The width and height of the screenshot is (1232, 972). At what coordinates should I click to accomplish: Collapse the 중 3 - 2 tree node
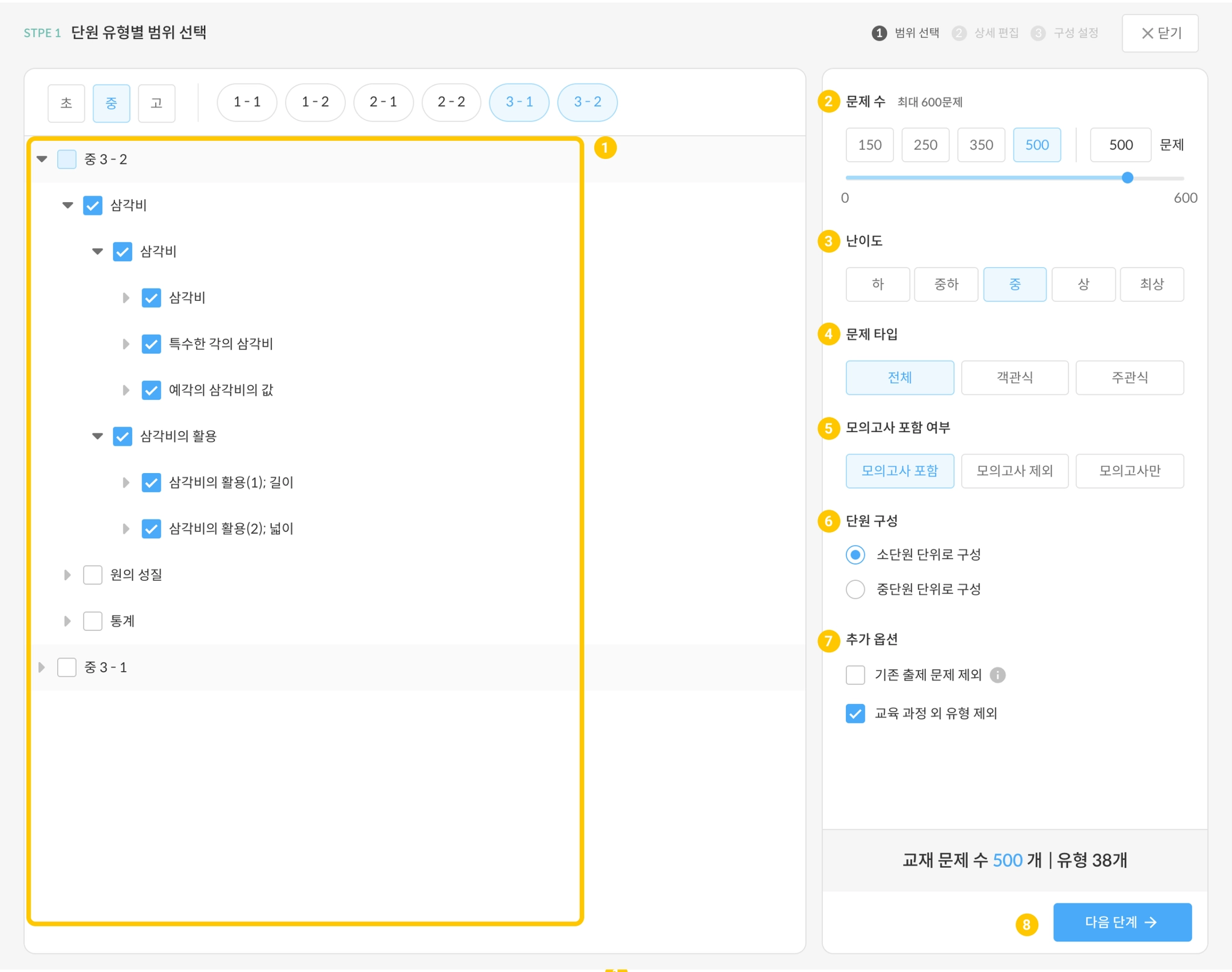[42, 159]
